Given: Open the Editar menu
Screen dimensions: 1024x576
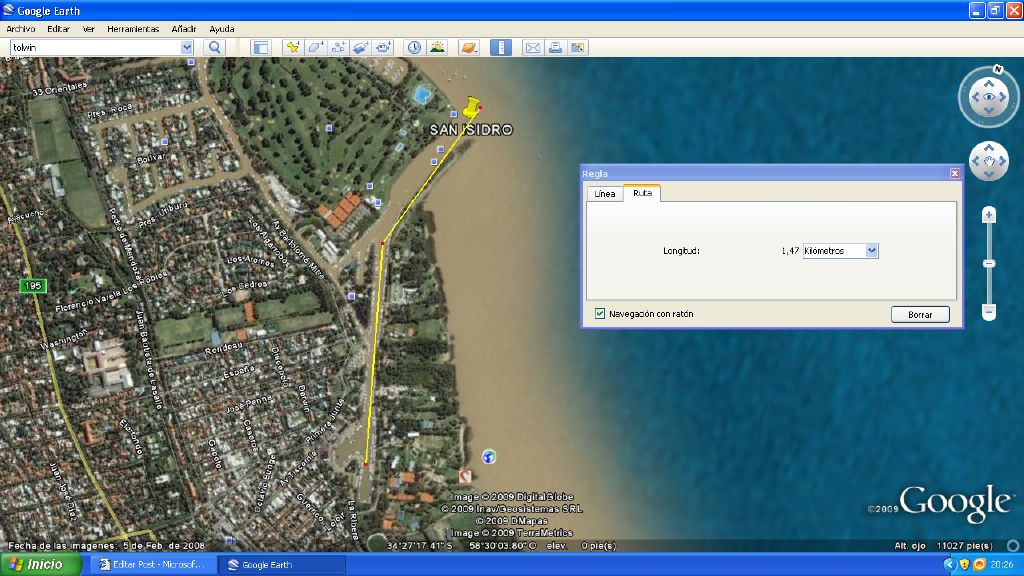Looking at the screenshot, I should pyautogui.click(x=58, y=29).
